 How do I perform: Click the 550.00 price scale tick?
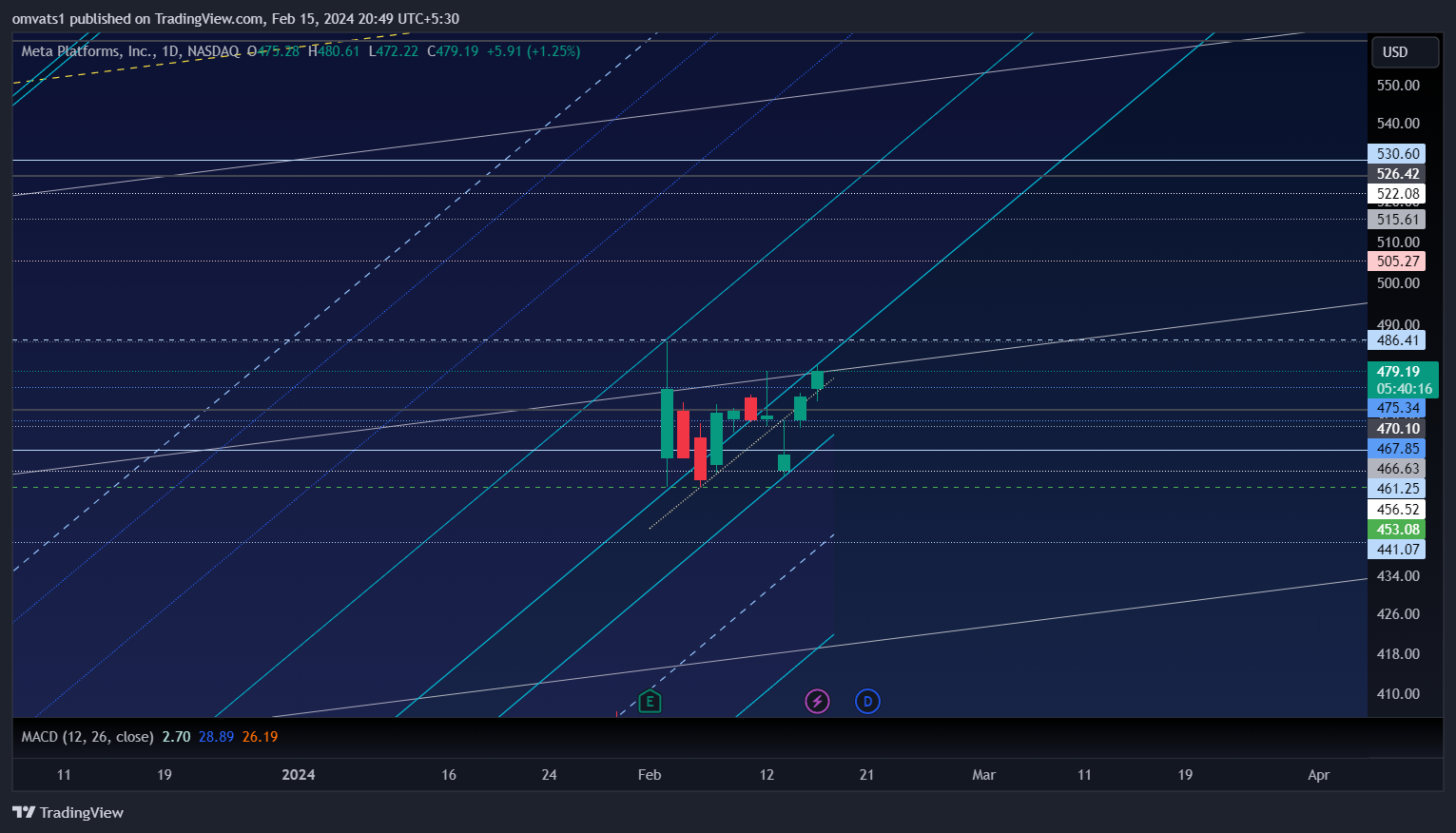point(1398,86)
